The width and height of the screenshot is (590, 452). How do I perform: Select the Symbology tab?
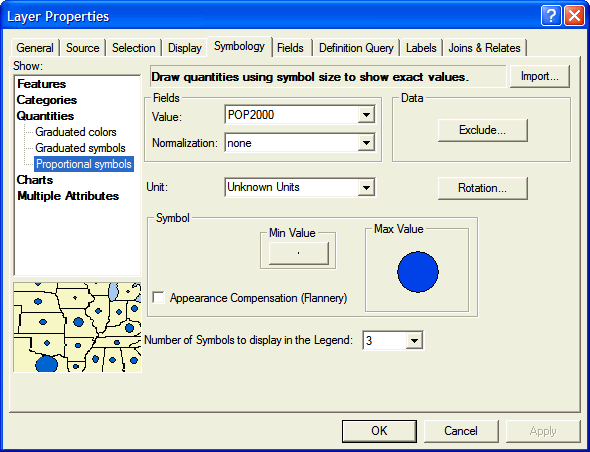coord(239,46)
